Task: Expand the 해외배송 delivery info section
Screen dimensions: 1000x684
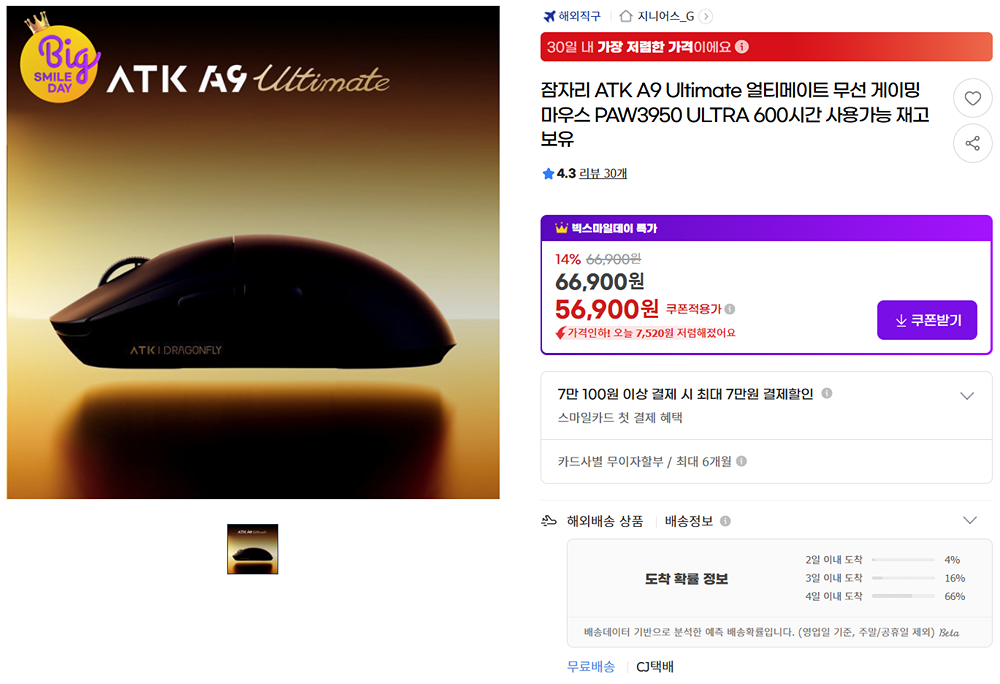Action: (969, 520)
